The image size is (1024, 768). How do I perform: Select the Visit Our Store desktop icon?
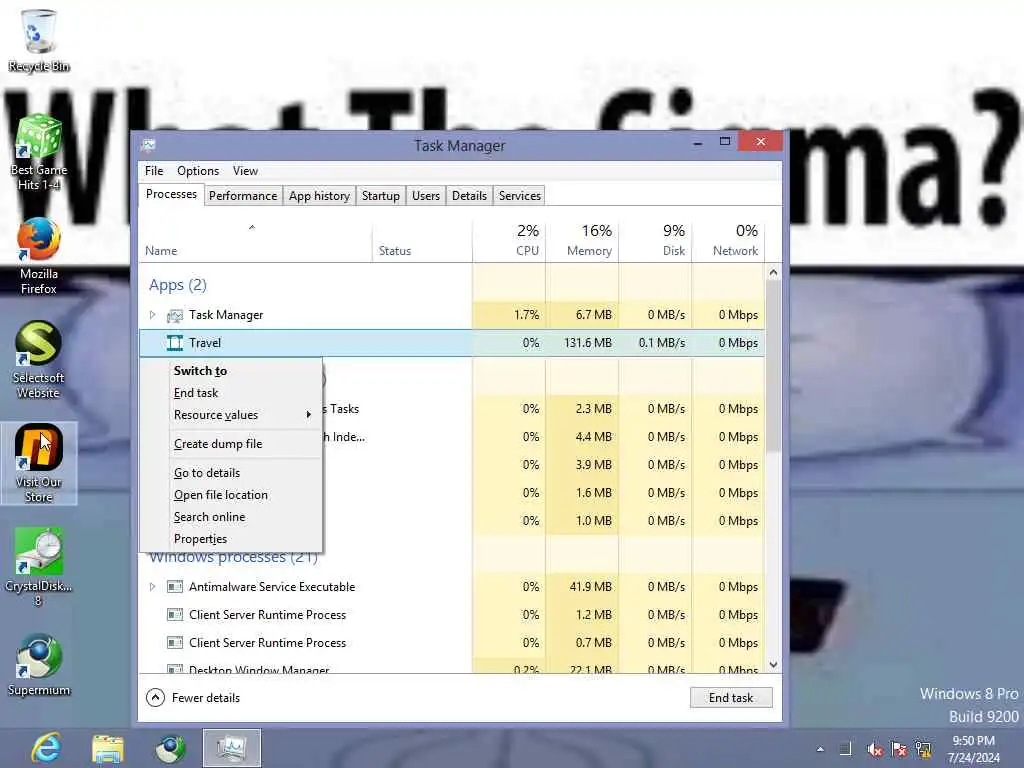pyautogui.click(x=39, y=464)
